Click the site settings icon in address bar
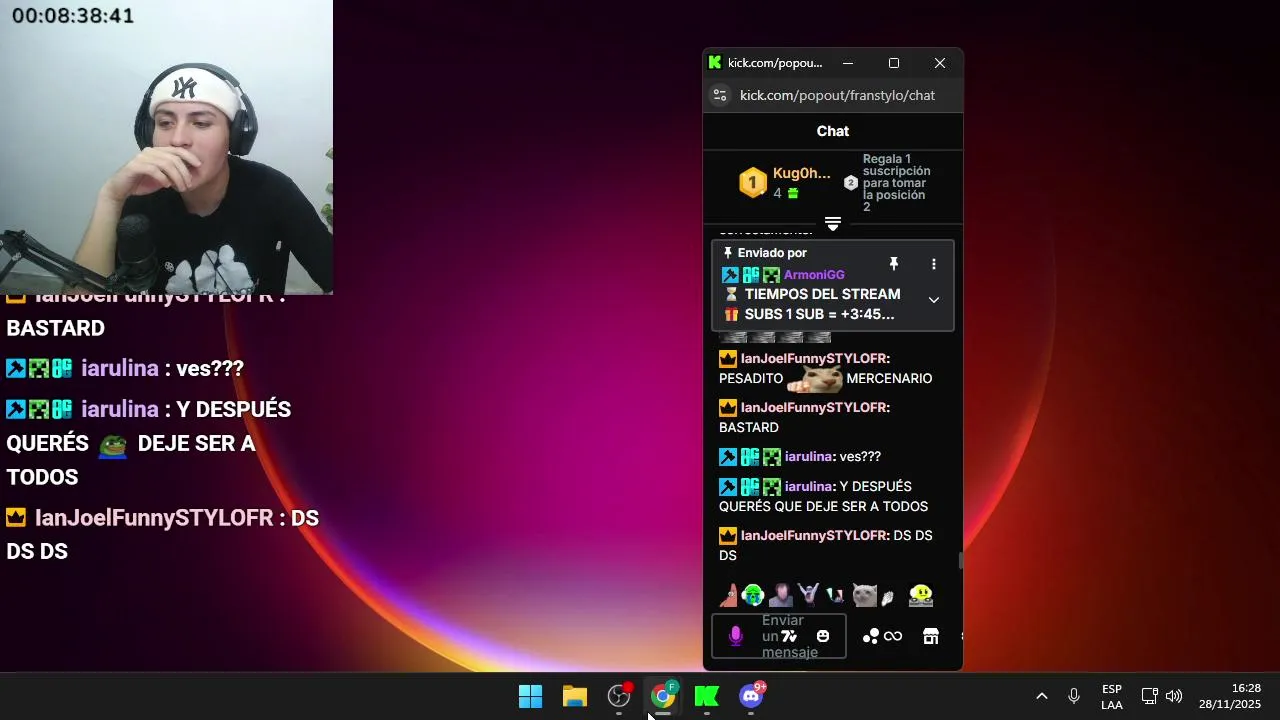 (719, 95)
